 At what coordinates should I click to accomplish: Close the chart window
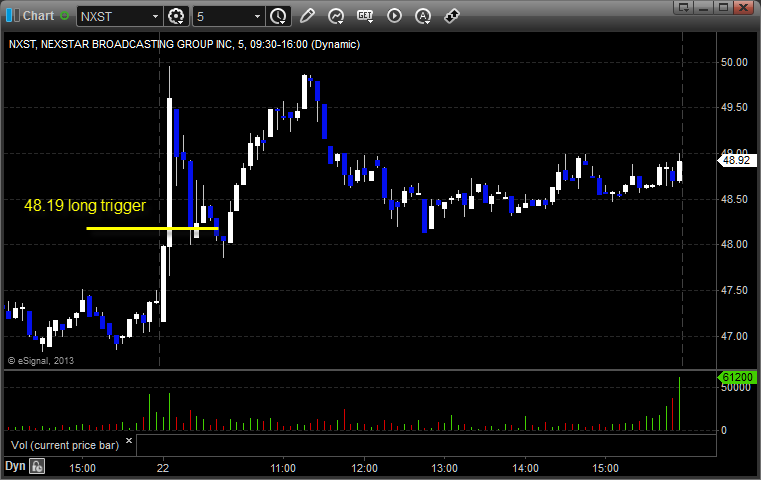pyautogui.click(x=743, y=7)
